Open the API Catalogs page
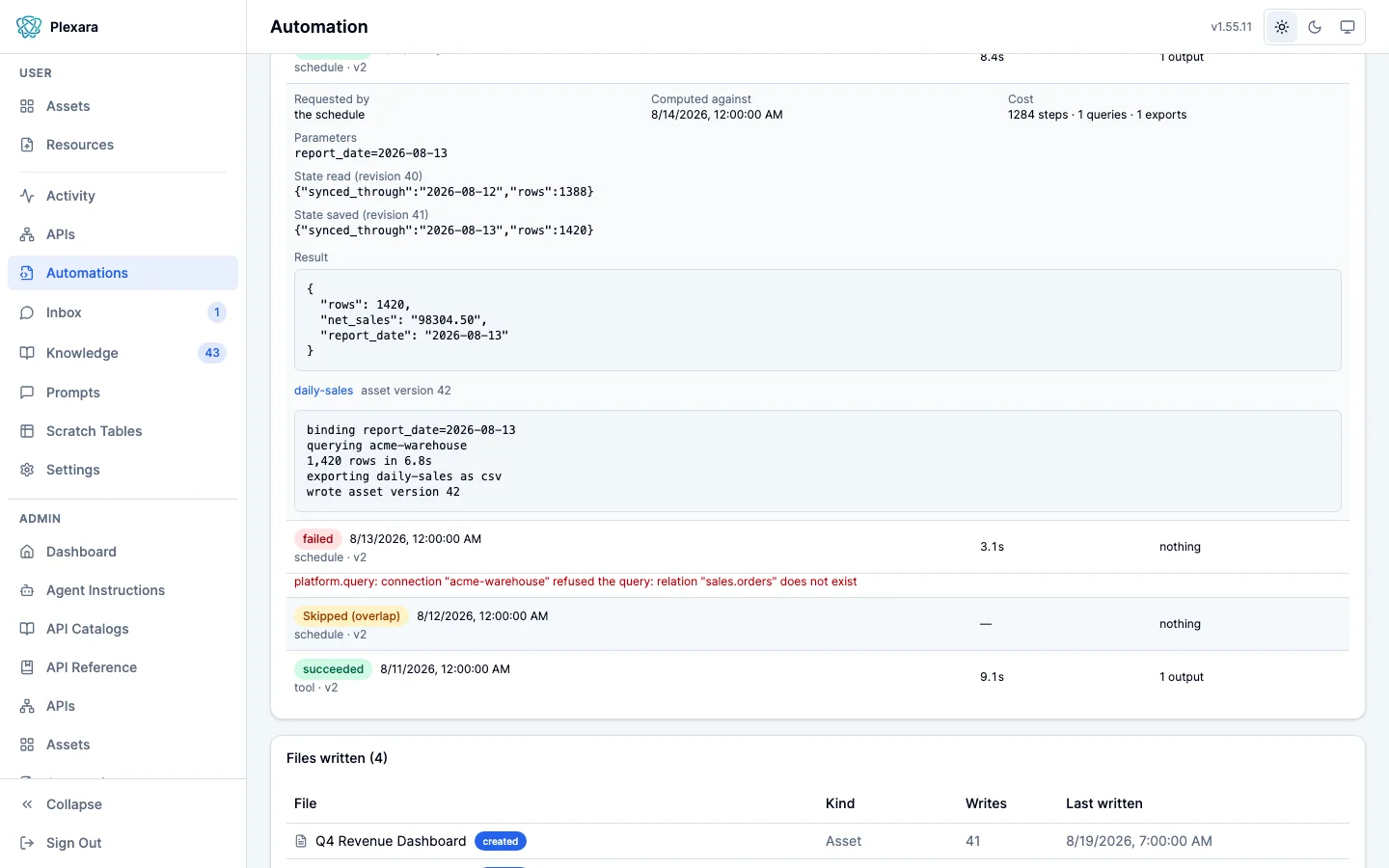Image resolution: width=1389 pixels, height=868 pixels. tap(123, 629)
